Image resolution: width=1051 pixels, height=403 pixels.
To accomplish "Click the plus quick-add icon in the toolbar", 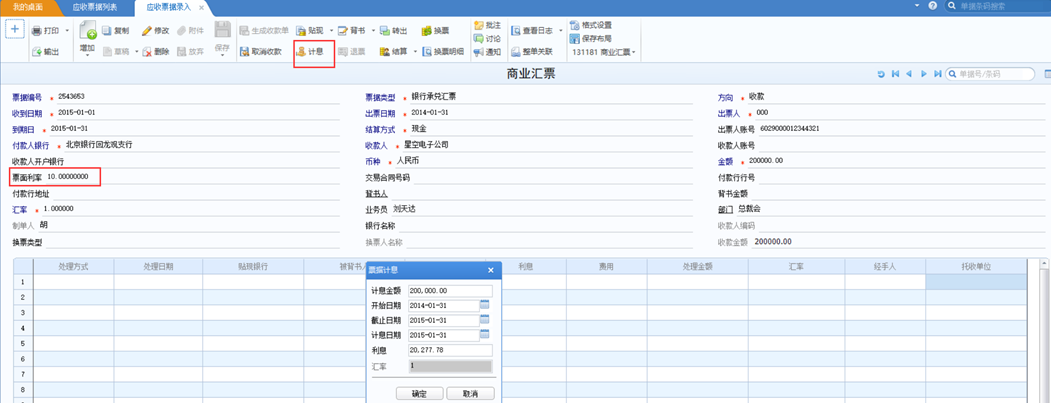I will tap(15, 30).
